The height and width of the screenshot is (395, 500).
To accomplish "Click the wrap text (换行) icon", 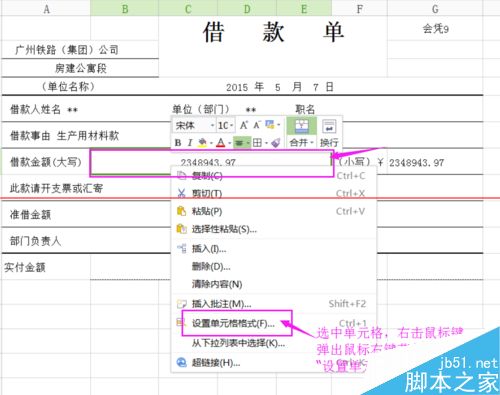I will pos(329,127).
